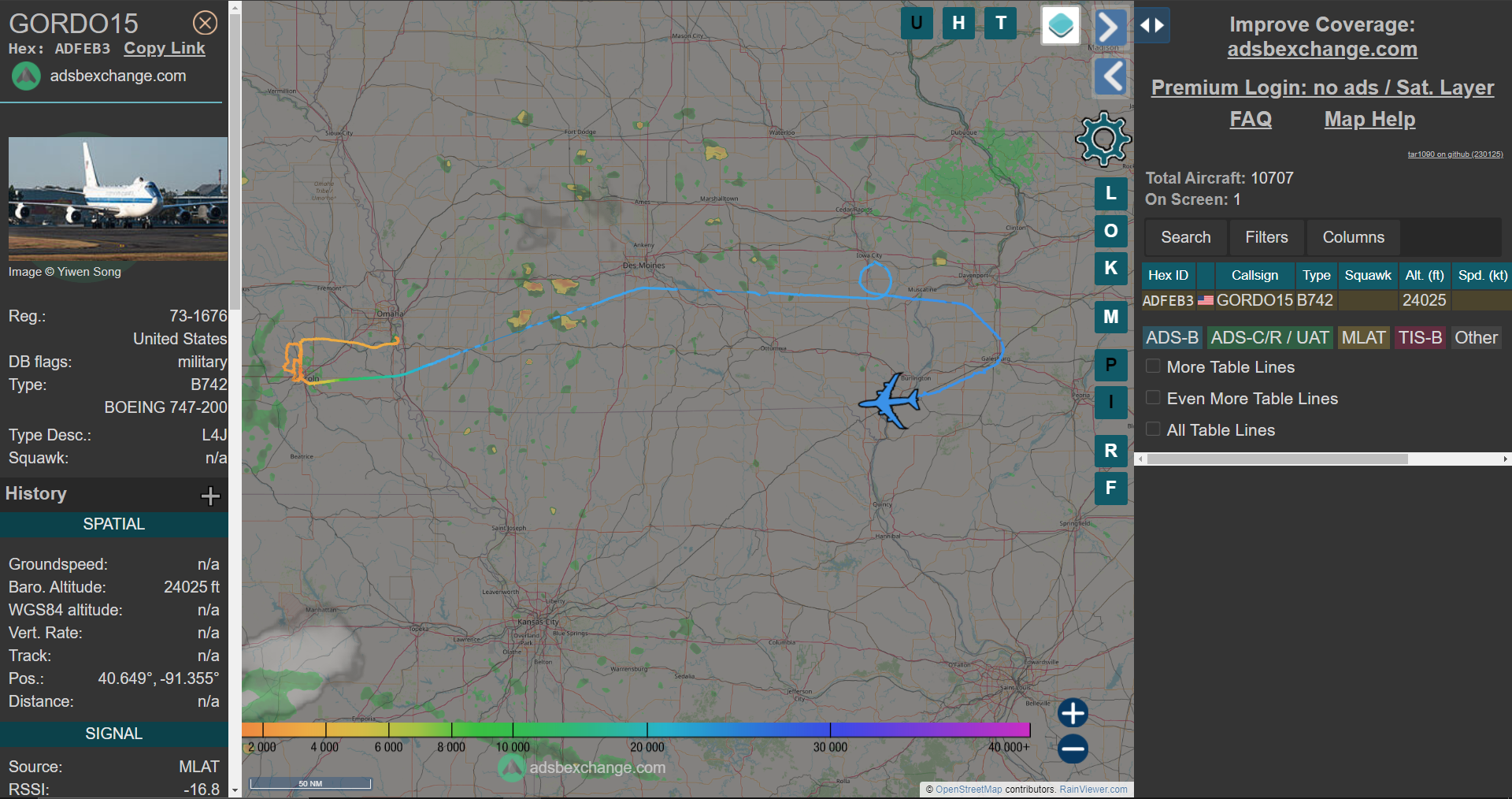Screen dimensions: 1512x799
Task: Open adsbexchange.com coverage link
Action: [x=1322, y=50]
